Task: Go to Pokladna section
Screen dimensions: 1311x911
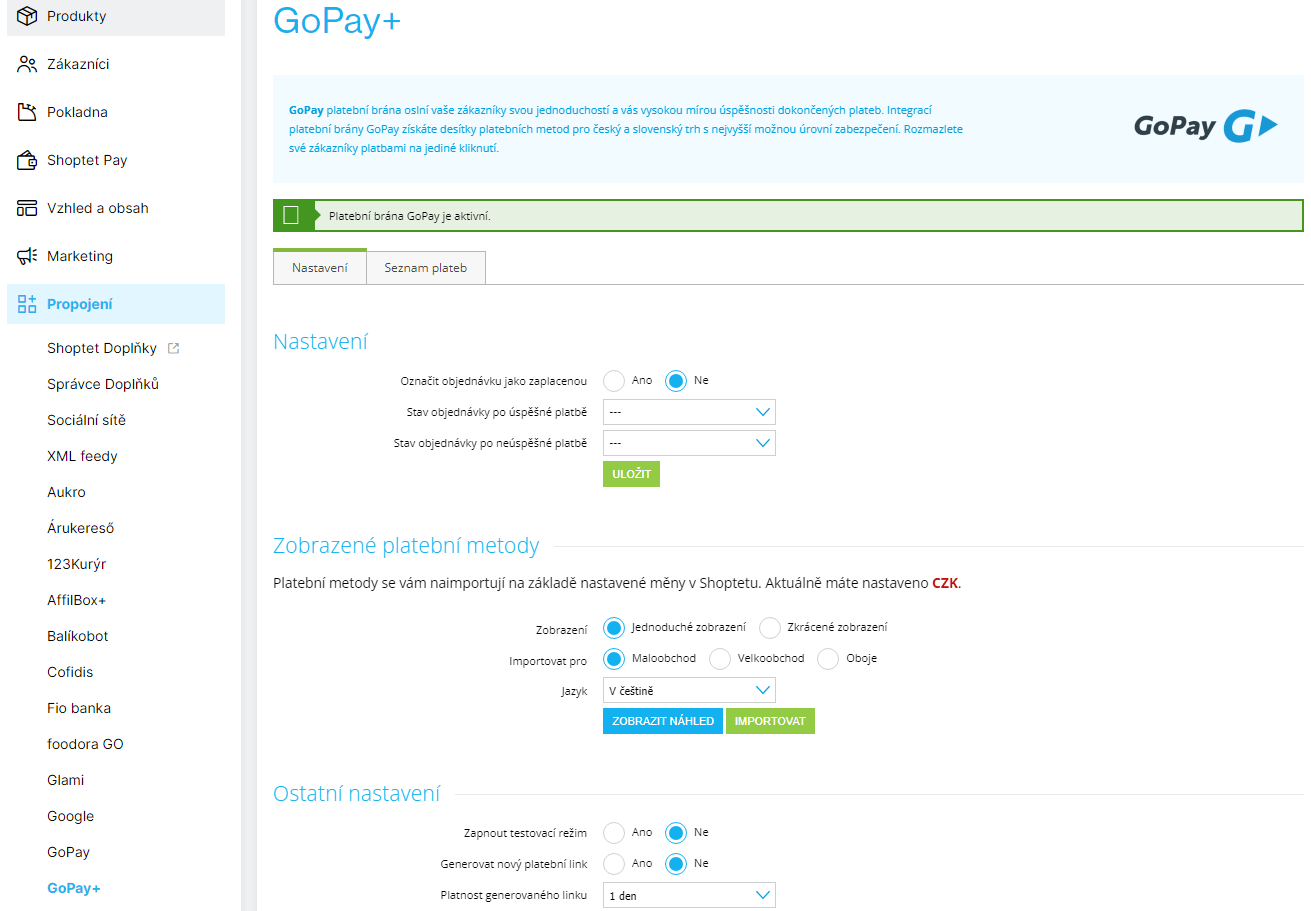Action: 116,112
